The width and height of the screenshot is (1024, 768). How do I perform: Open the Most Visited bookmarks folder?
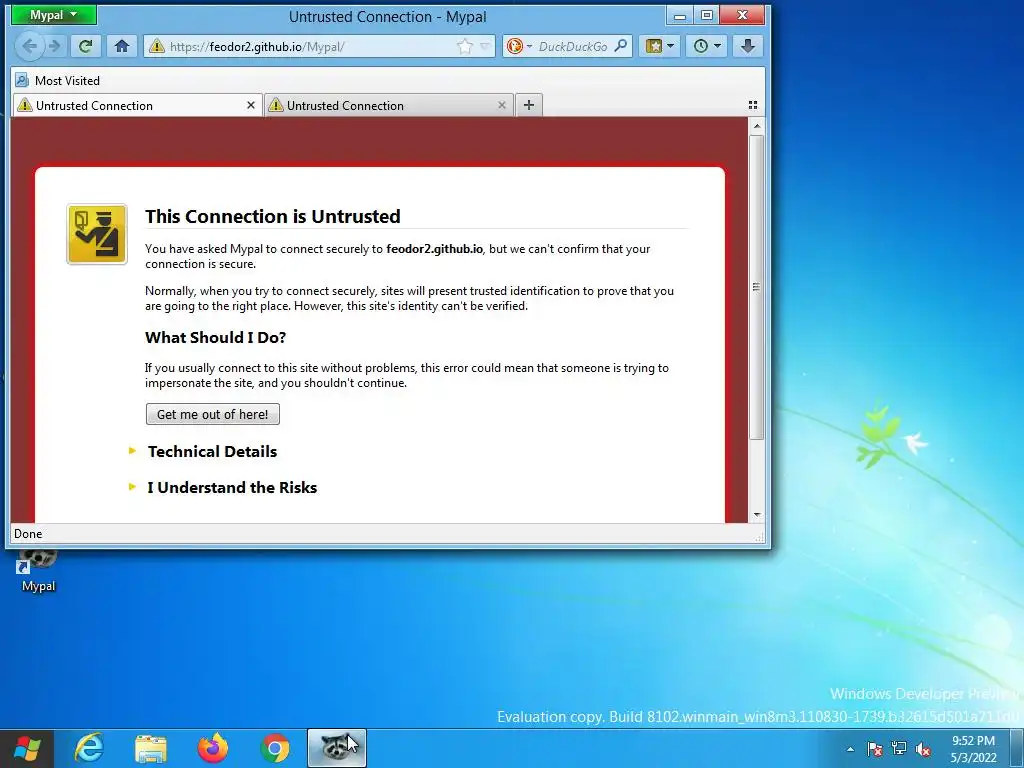[x=57, y=80]
